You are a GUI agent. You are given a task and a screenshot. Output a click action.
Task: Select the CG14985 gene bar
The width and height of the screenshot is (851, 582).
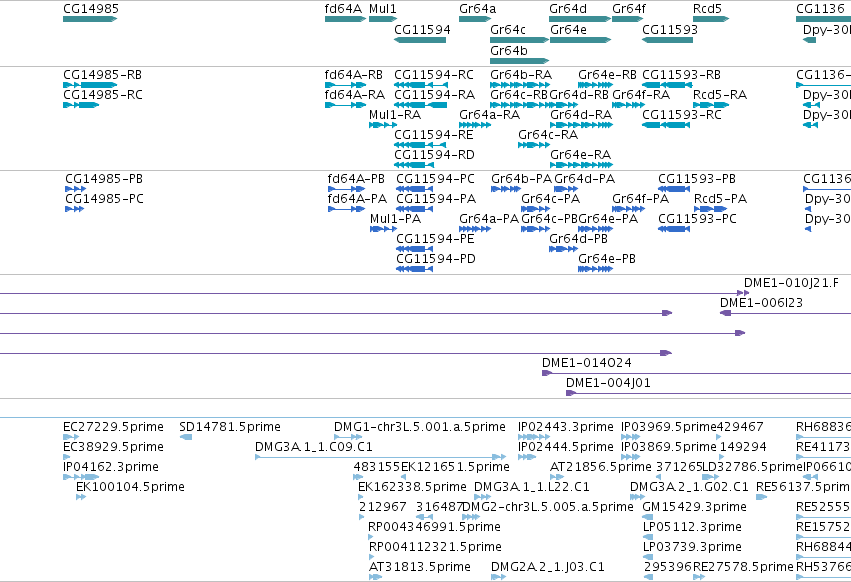(x=90, y=19)
